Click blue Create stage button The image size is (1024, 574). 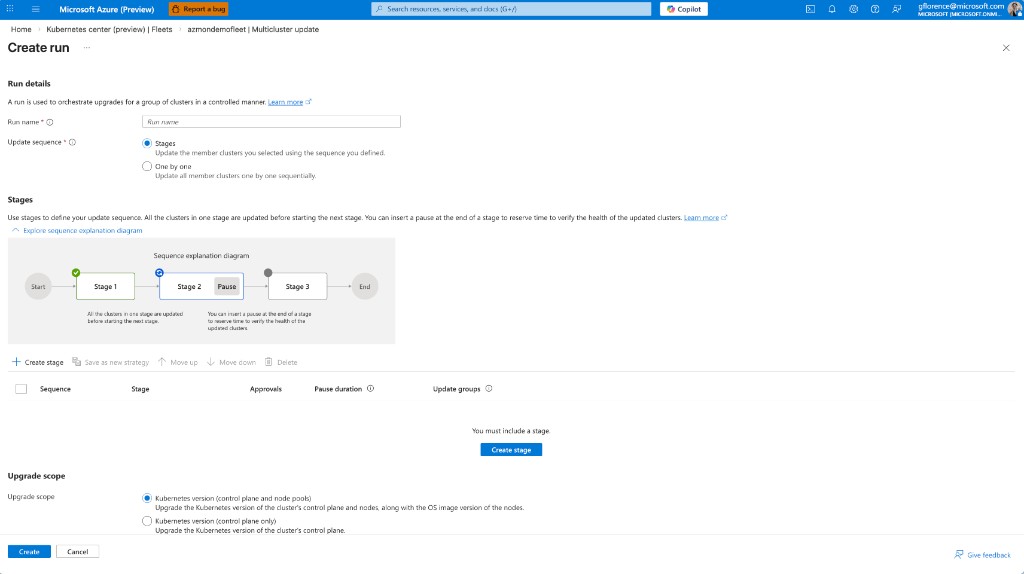[x=511, y=450]
